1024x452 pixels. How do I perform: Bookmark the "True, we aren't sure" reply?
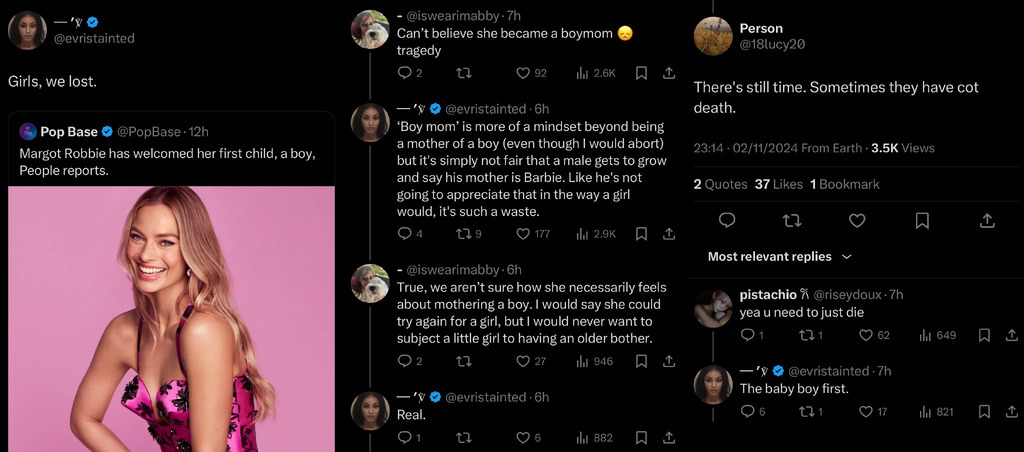(x=641, y=361)
